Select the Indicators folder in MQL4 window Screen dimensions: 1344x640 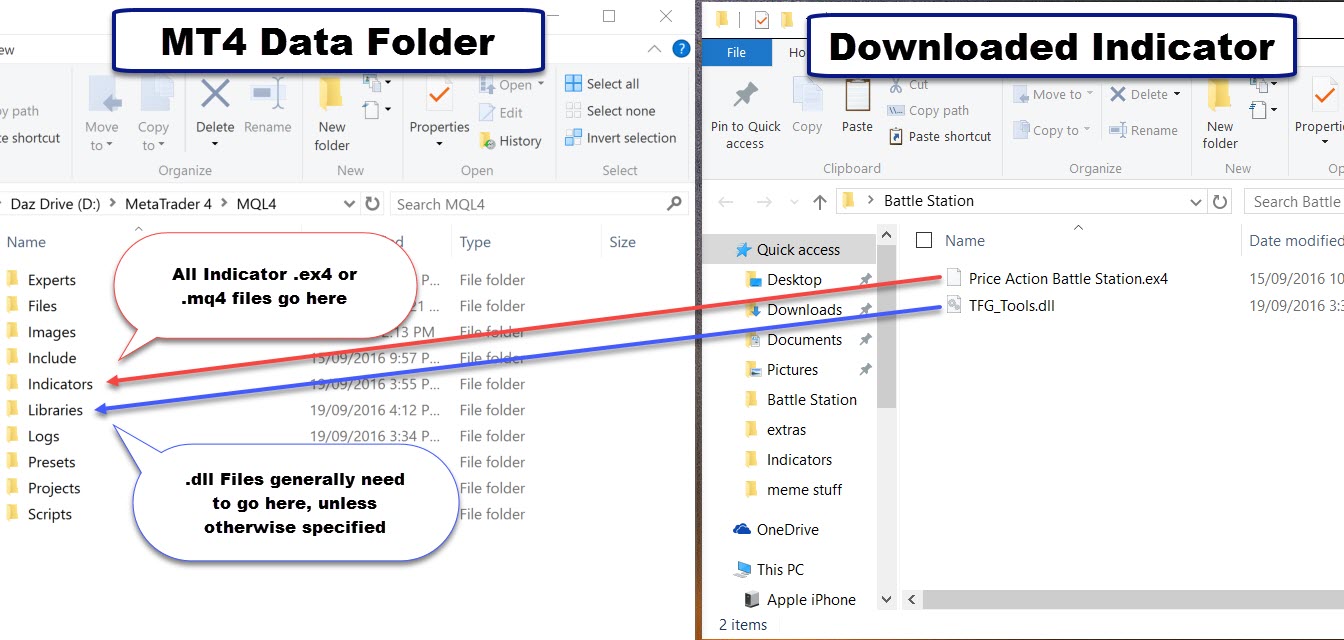click(x=60, y=384)
